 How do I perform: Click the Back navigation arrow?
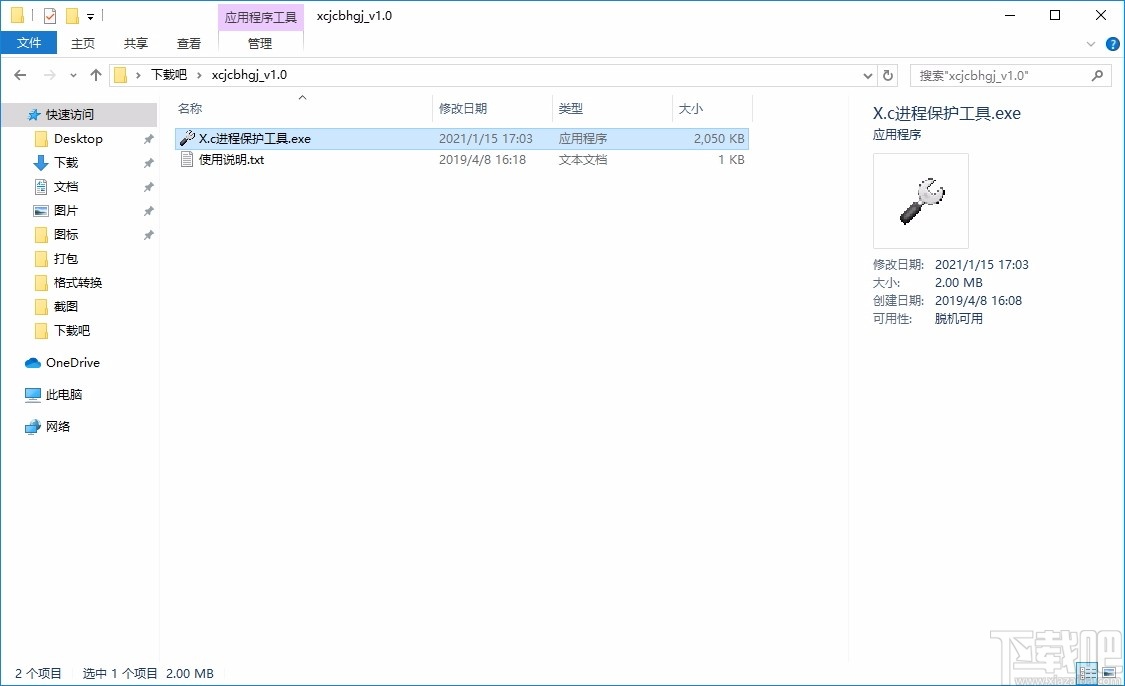pos(19,74)
